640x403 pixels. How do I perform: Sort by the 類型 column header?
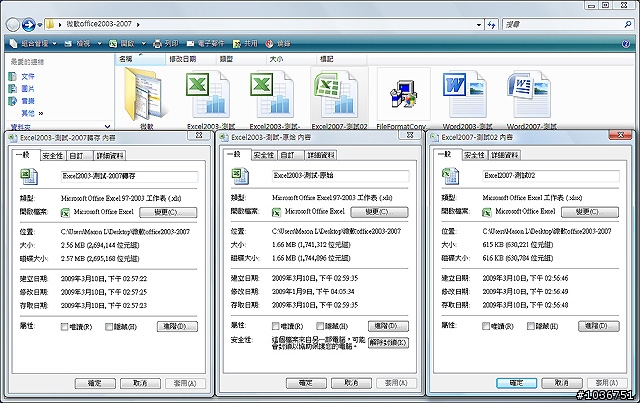click(241, 59)
